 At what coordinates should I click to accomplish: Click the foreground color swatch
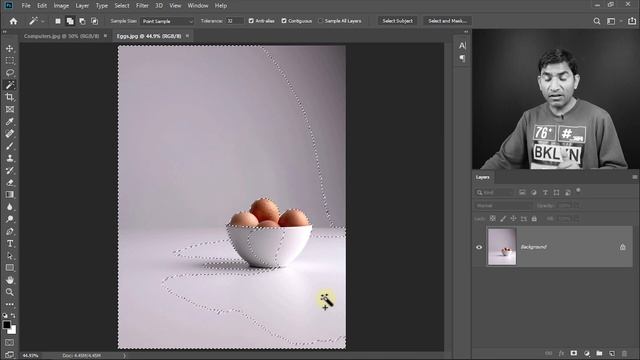pyautogui.click(x=7, y=325)
